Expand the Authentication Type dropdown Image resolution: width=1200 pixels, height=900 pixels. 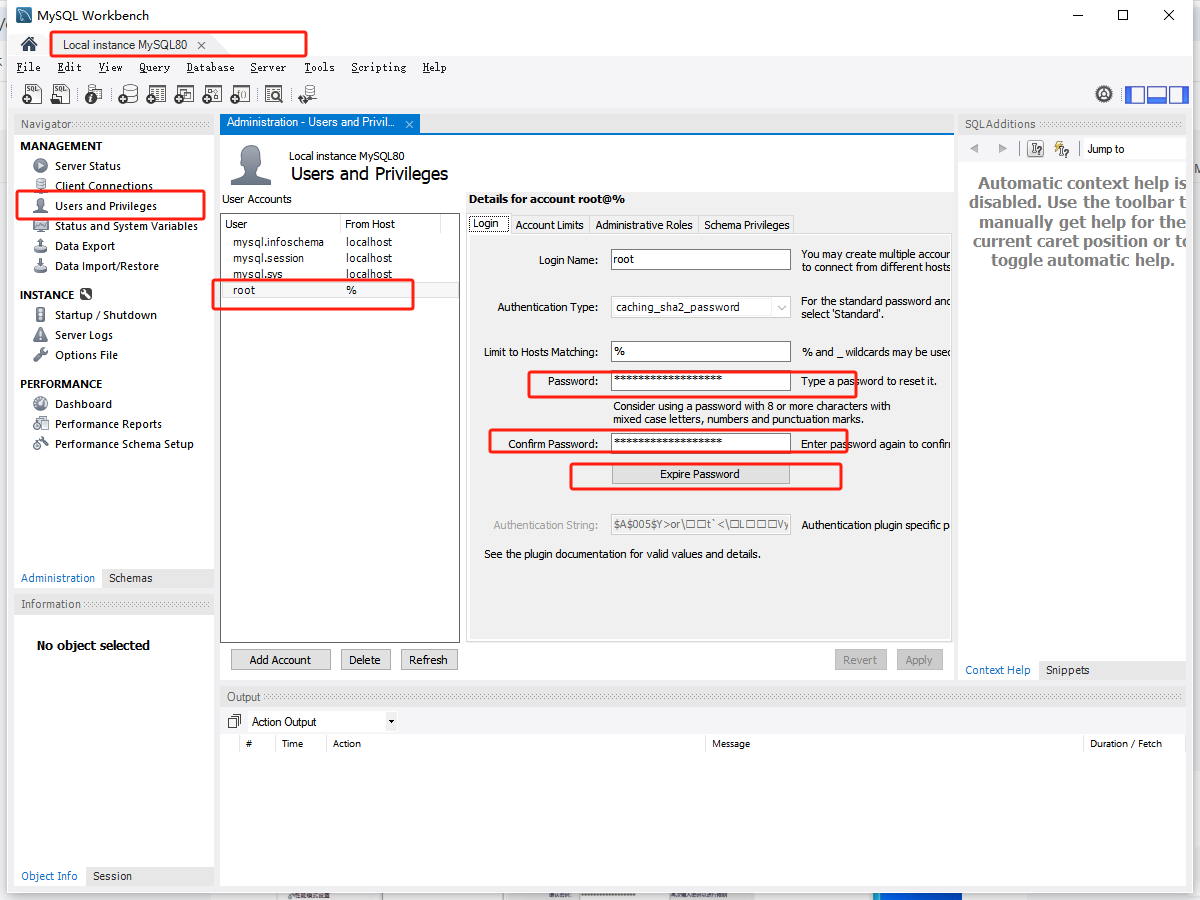782,307
